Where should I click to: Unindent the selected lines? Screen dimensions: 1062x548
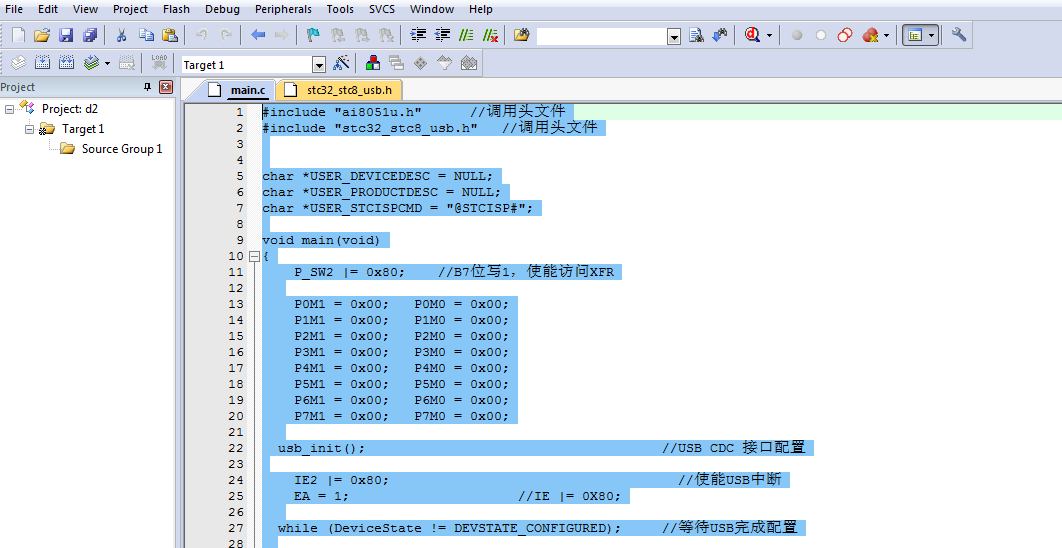pos(442,35)
